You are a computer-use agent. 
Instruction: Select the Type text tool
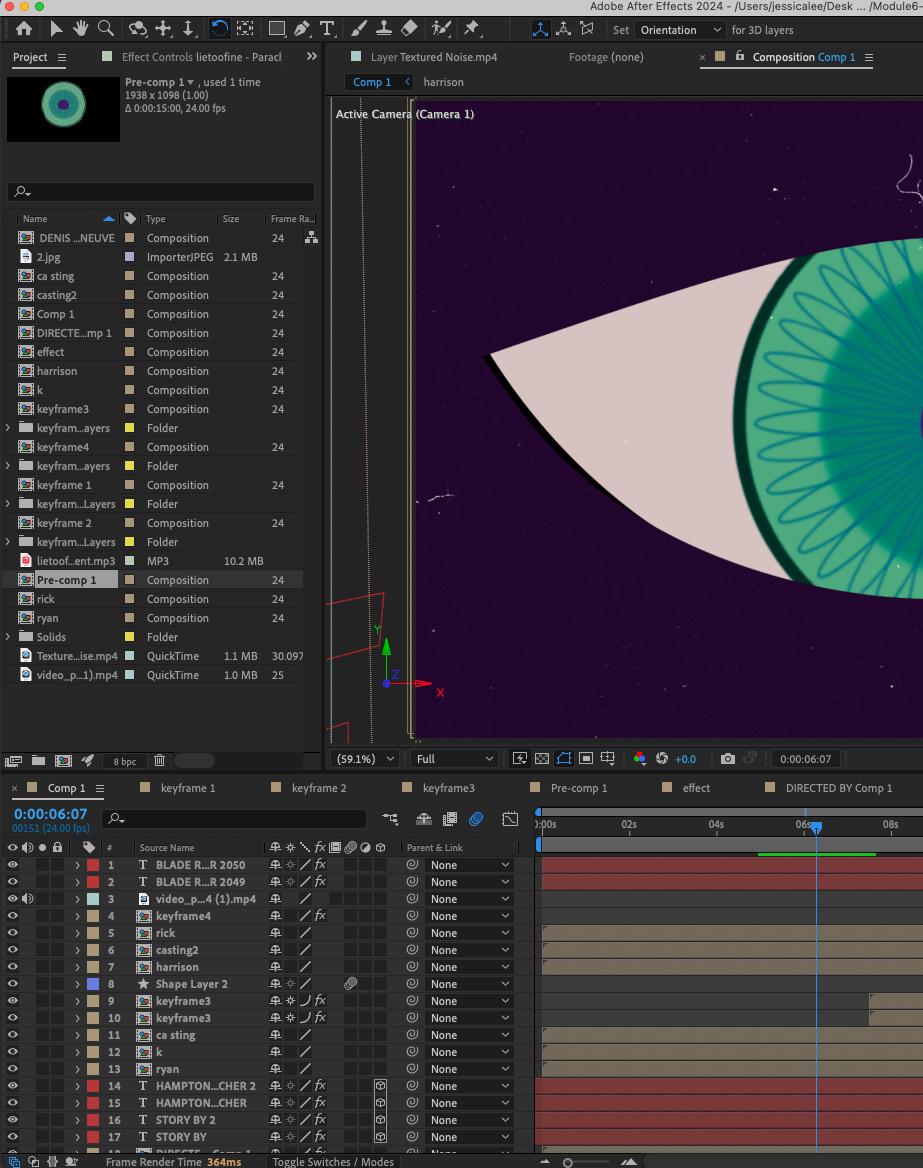[326, 29]
